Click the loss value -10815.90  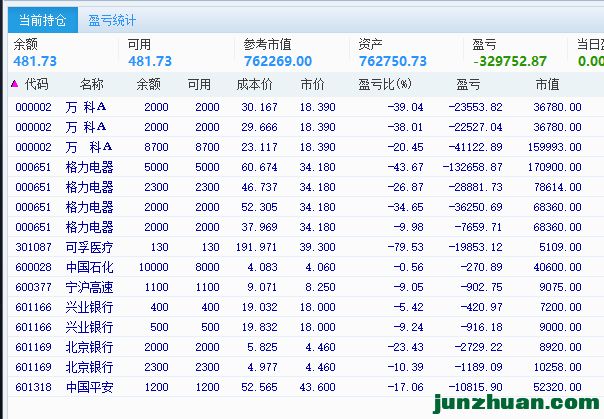pyautogui.click(x=475, y=387)
